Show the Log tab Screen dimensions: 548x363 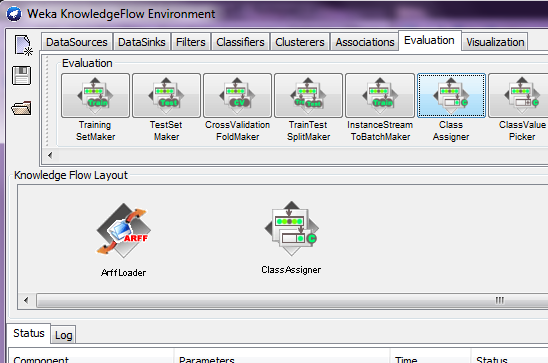pos(63,335)
